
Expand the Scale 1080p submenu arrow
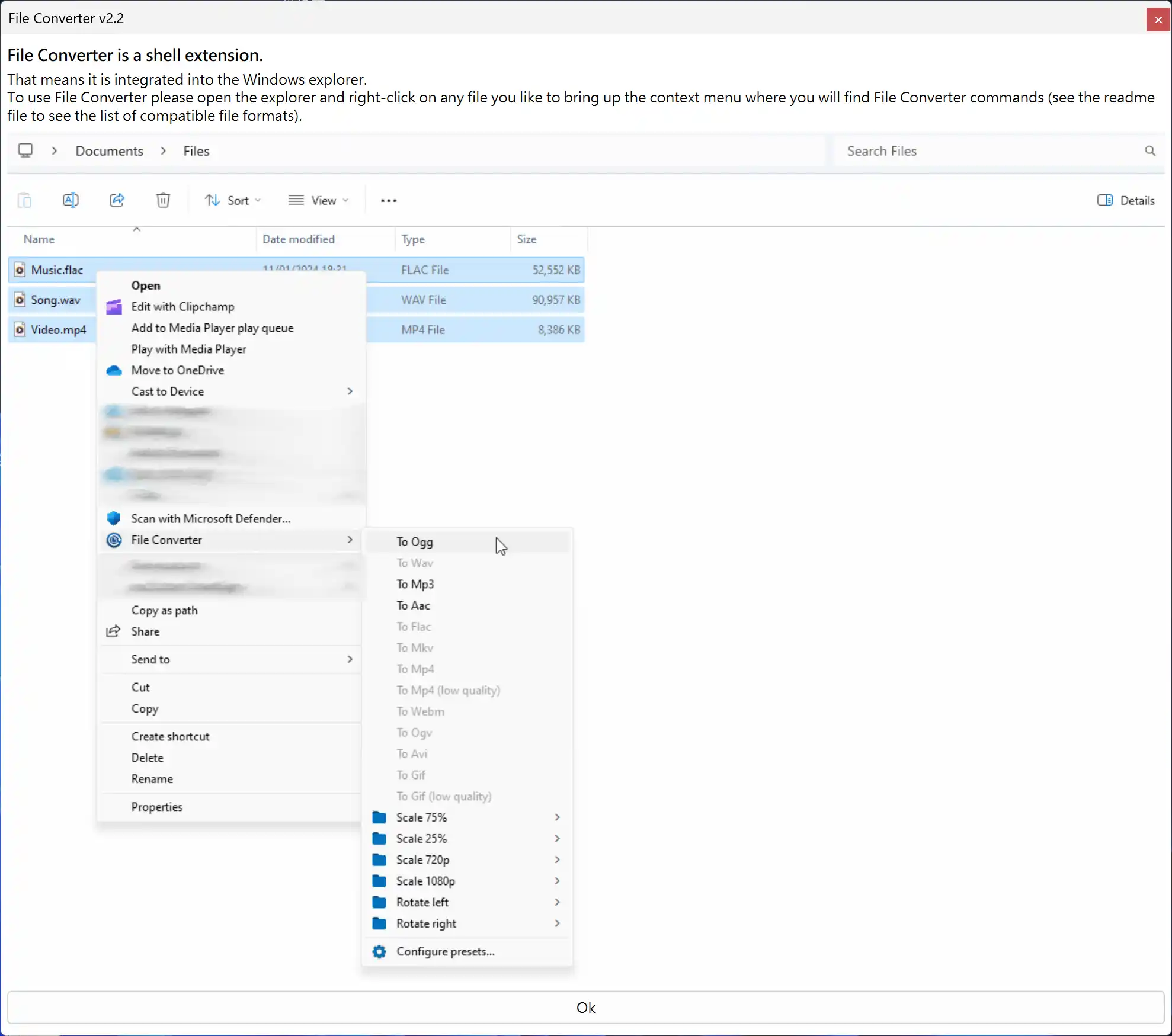557,881
